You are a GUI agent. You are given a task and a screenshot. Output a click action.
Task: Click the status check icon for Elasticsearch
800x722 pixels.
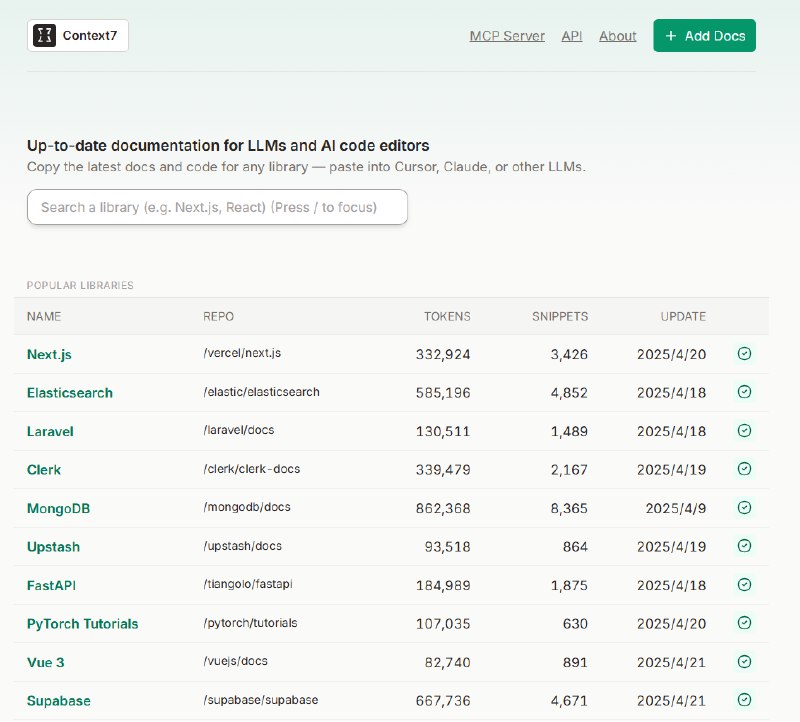point(744,392)
